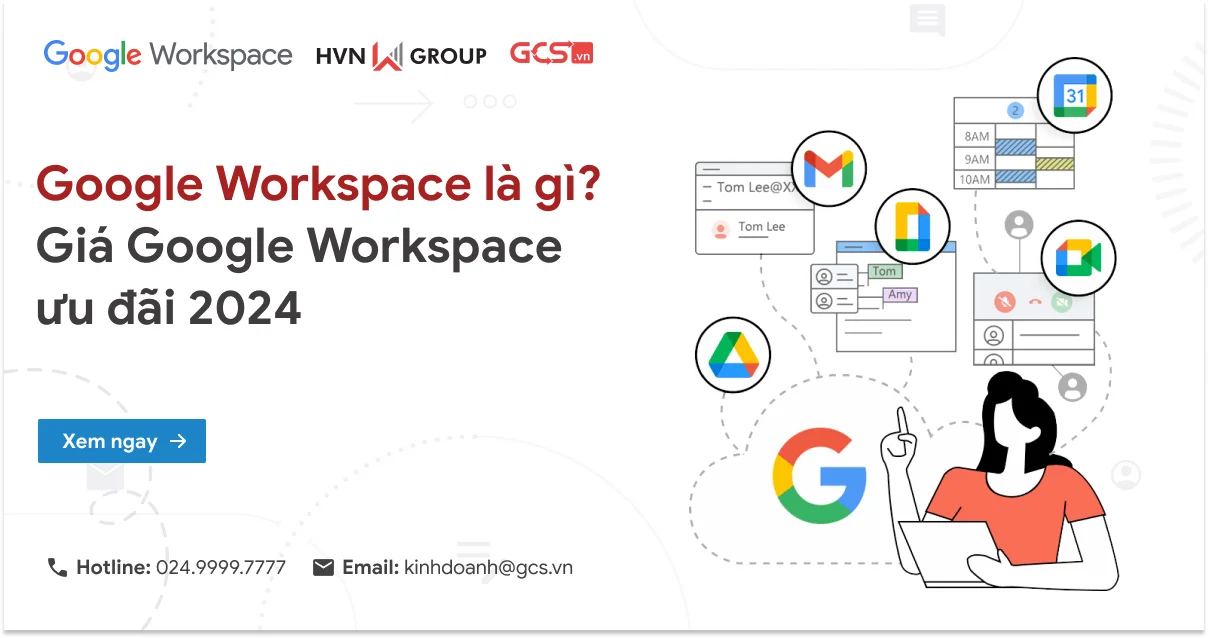Click the 9AM calendar row label
Screen dimensions: 1208x638
coord(975,159)
